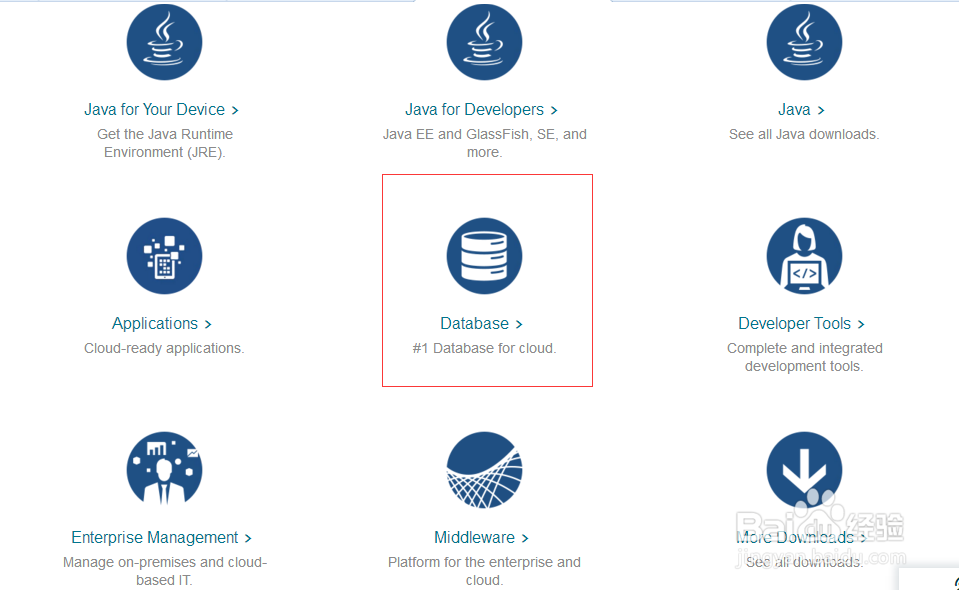Screen dimensions: 959x590
Task: Click text 'Cloud-ready applications.'
Action: tap(164, 348)
